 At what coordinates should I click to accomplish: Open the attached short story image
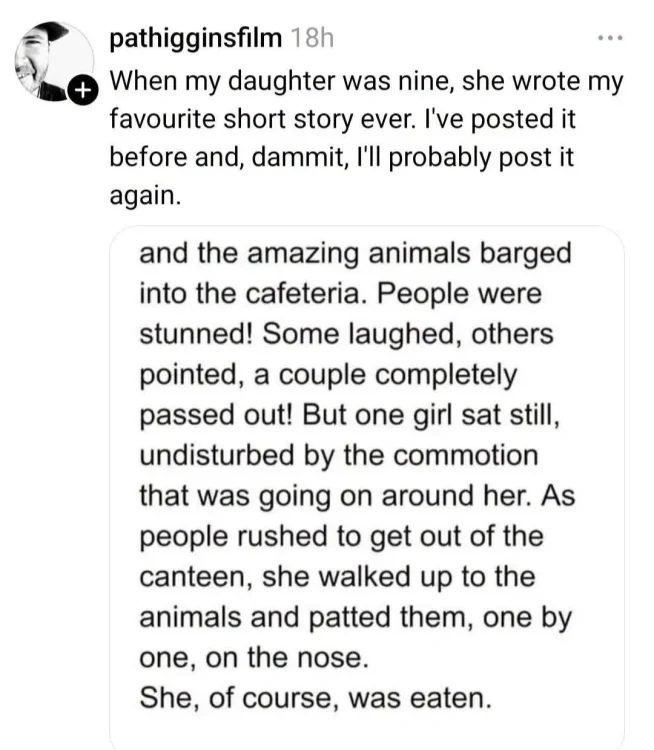click(x=366, y=487)
